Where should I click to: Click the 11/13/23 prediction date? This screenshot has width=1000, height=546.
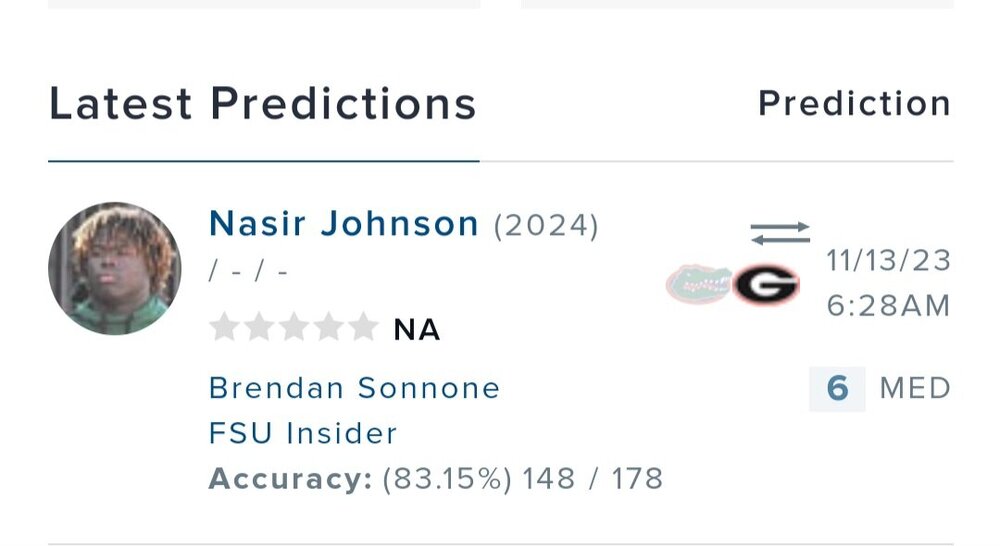888,262
